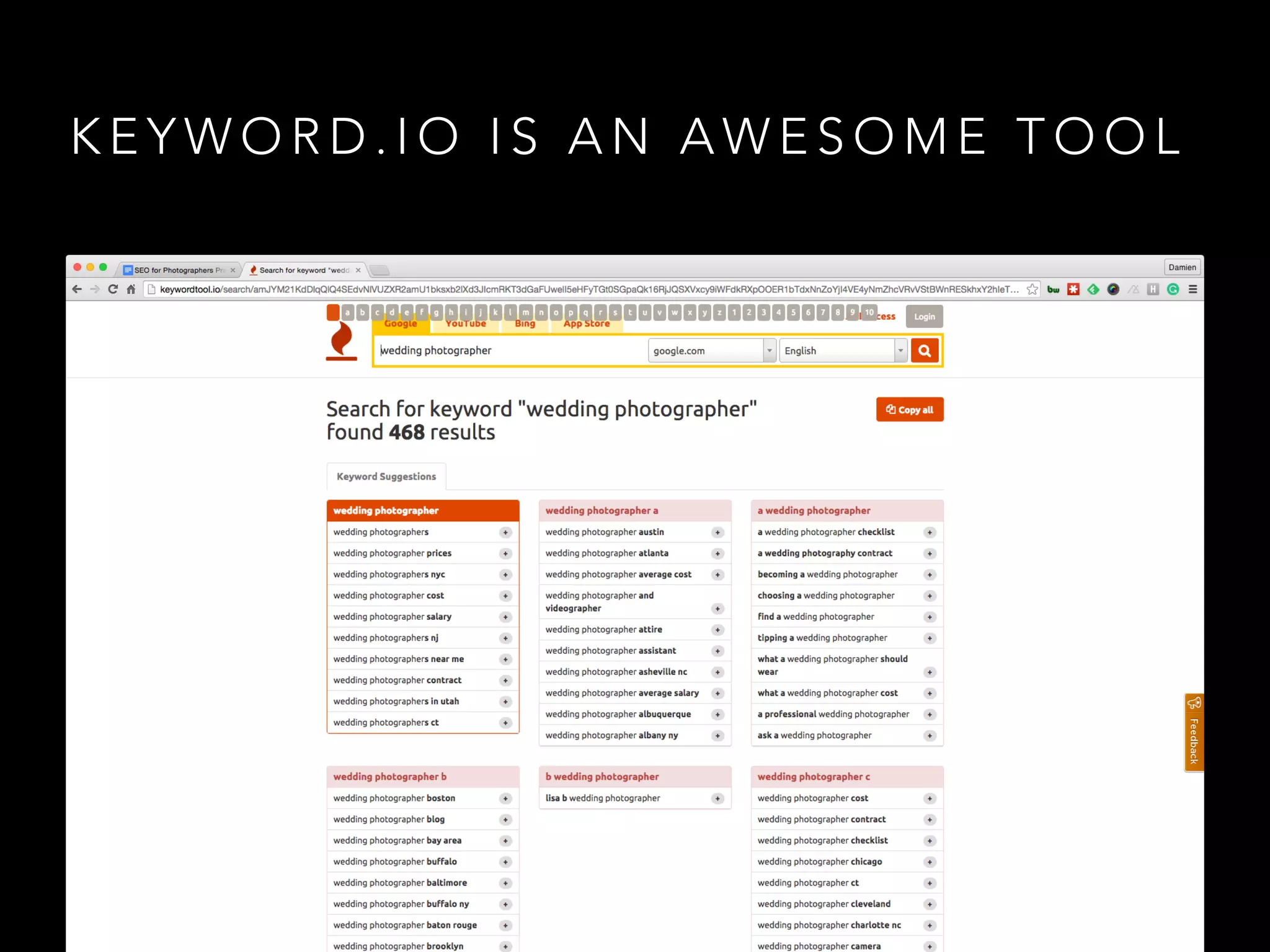Open the Chrome hamburger menu
This screenshot has width=1270, height=952.
pyautogui.click(x=1192, y=289)
